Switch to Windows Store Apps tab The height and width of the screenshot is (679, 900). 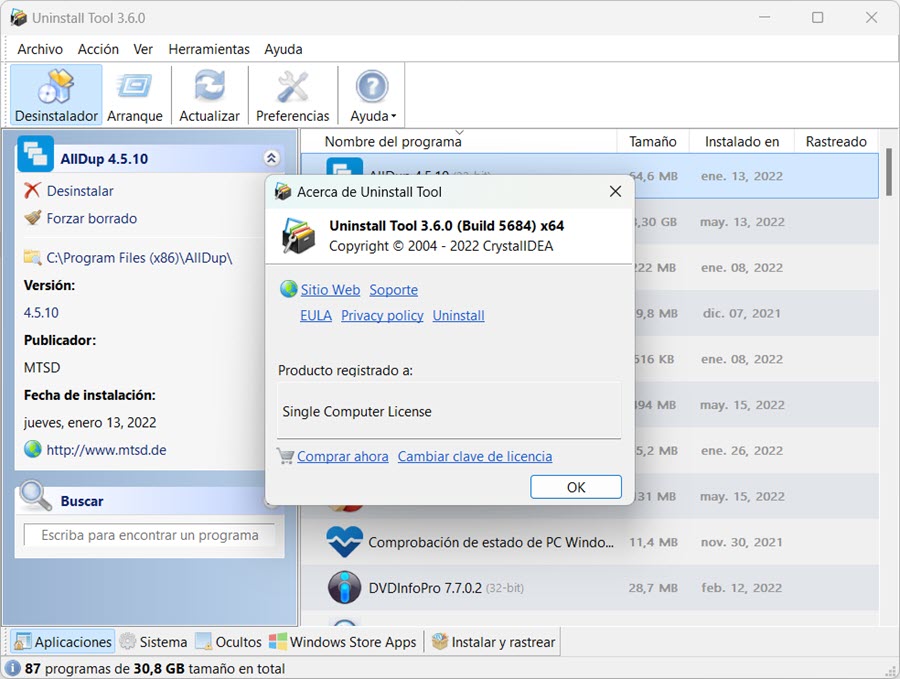pyautogui.click(x=343, y=642)
